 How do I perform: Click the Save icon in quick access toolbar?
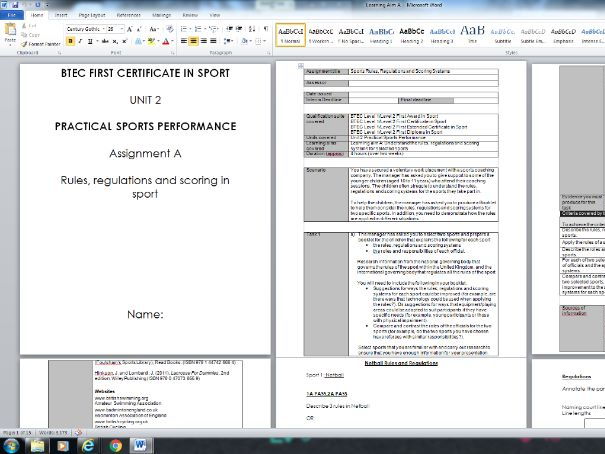[x=15, y=5]
